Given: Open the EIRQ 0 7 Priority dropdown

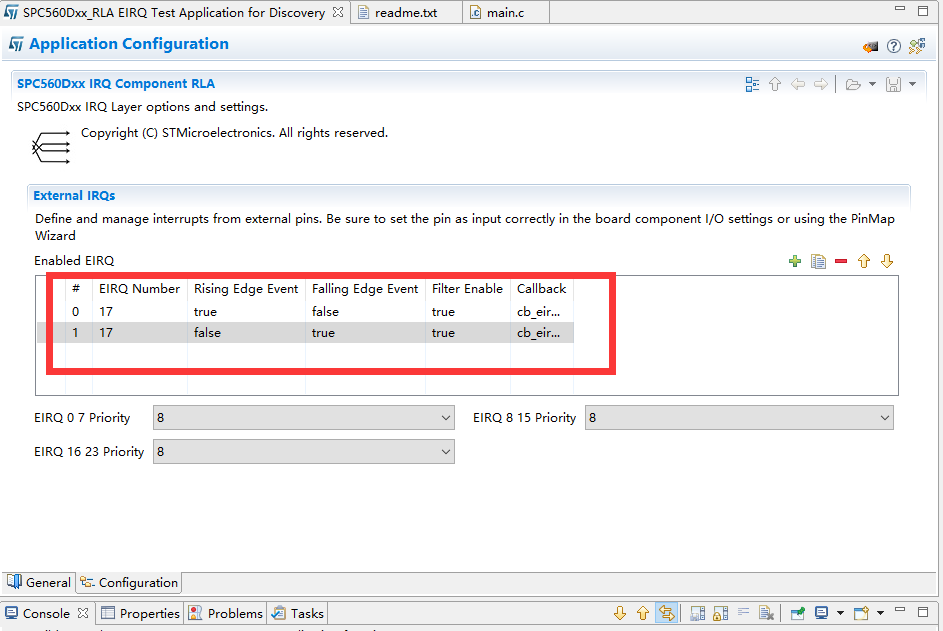Looking at the screenshot, I should click(x=304, y=417).
